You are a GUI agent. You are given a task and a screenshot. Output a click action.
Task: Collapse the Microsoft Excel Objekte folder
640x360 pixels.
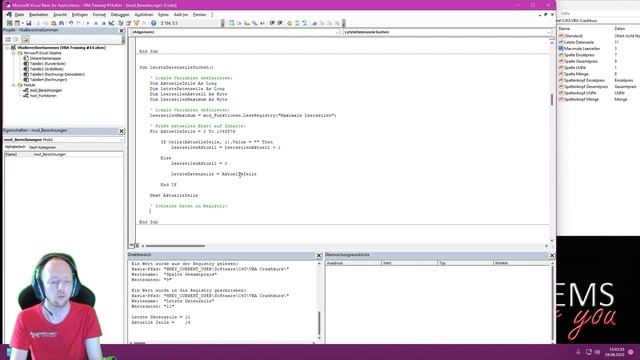(x=13, y=53)
